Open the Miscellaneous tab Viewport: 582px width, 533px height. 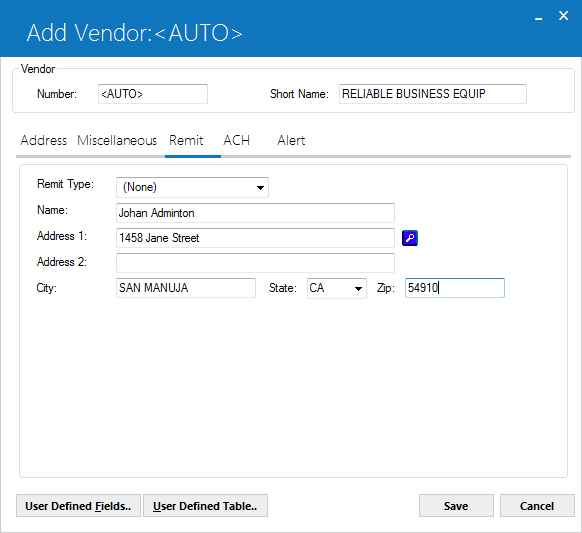(117, 140)
